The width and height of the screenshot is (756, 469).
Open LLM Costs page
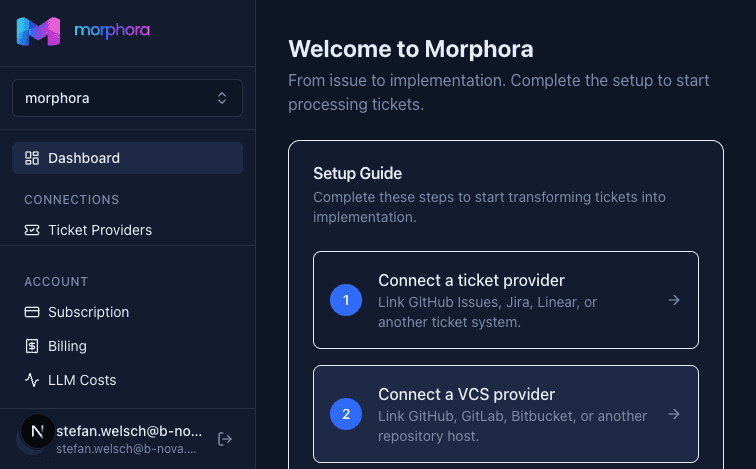[127, 380]
